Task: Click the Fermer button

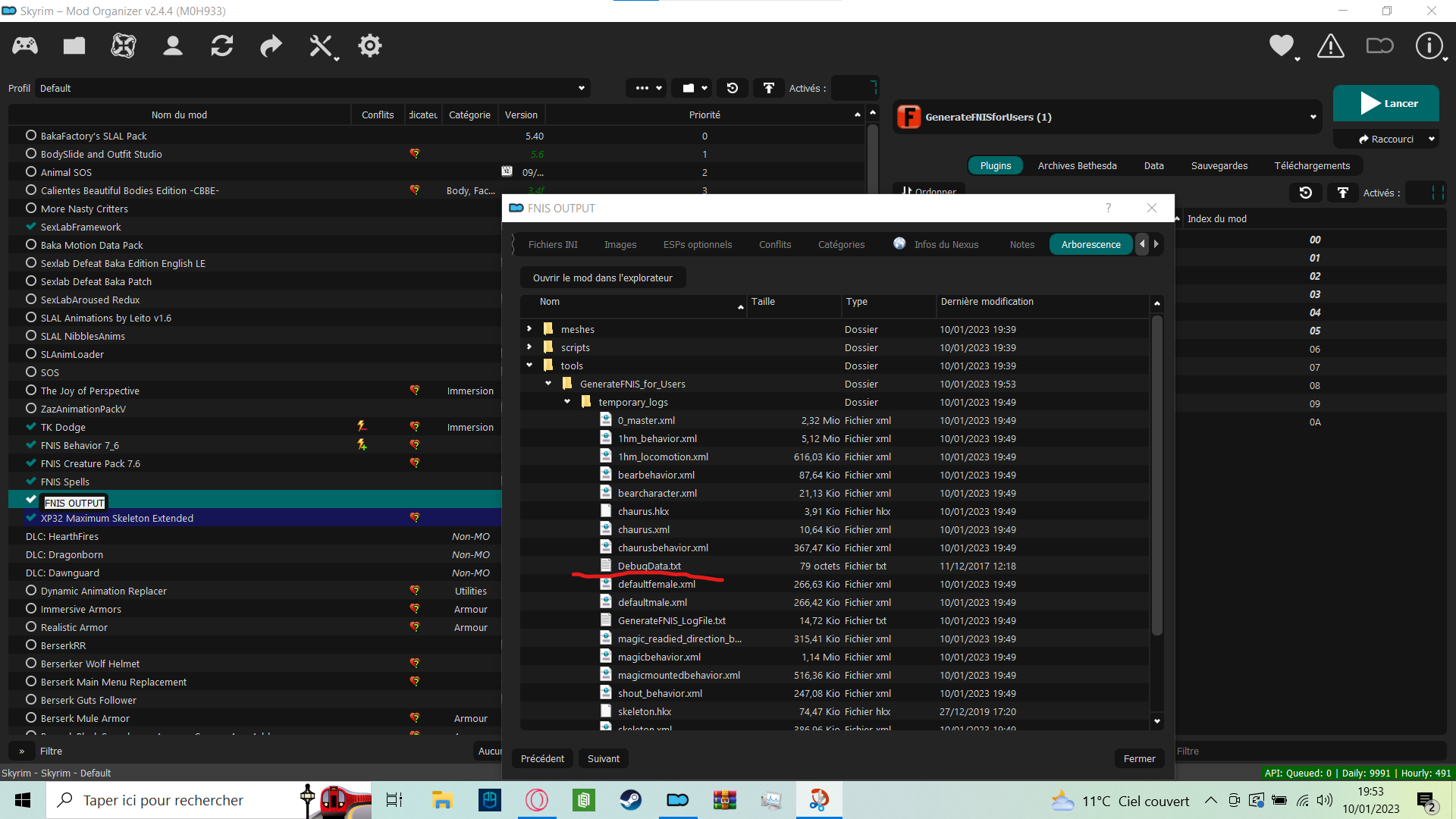Action: [x=1140, y=758]
